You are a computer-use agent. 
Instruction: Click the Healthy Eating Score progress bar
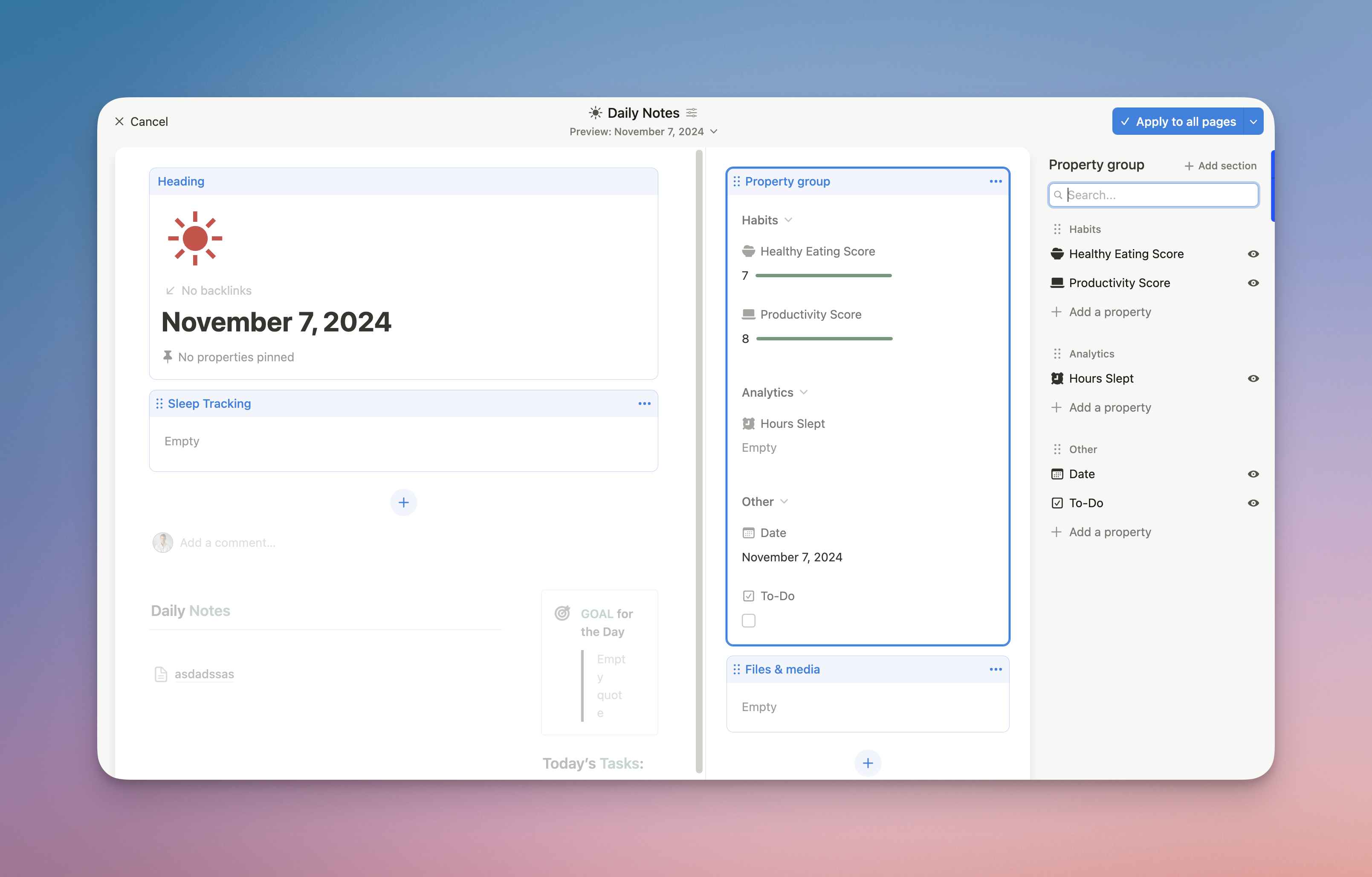(x=823, y=276)
